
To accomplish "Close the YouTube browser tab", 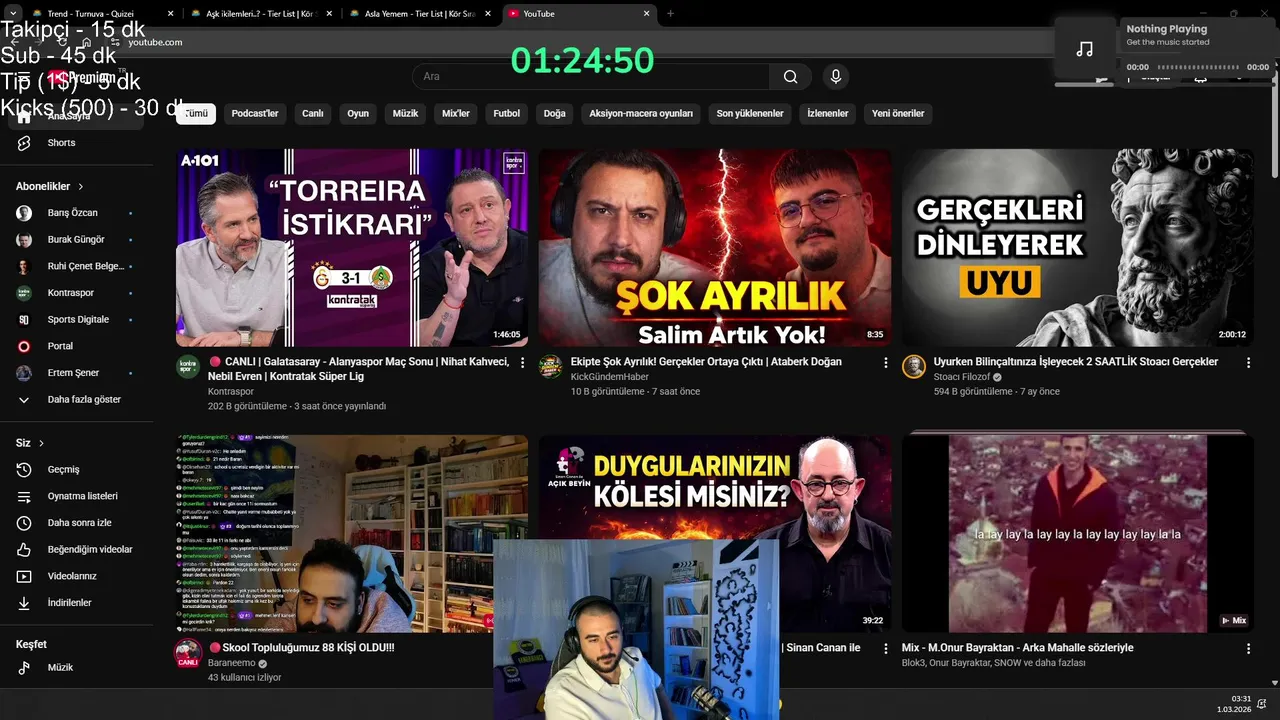I will click(646, 14).
